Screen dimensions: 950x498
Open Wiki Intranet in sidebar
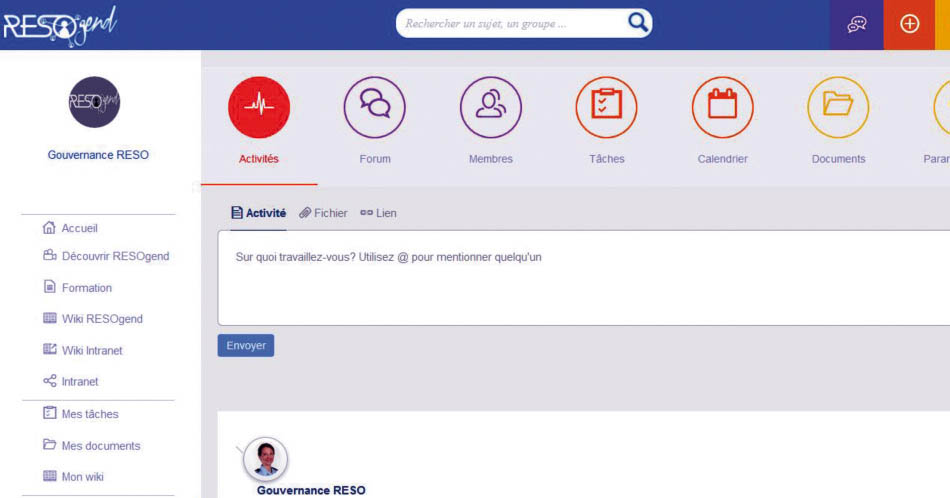click(x=82, y=350)
